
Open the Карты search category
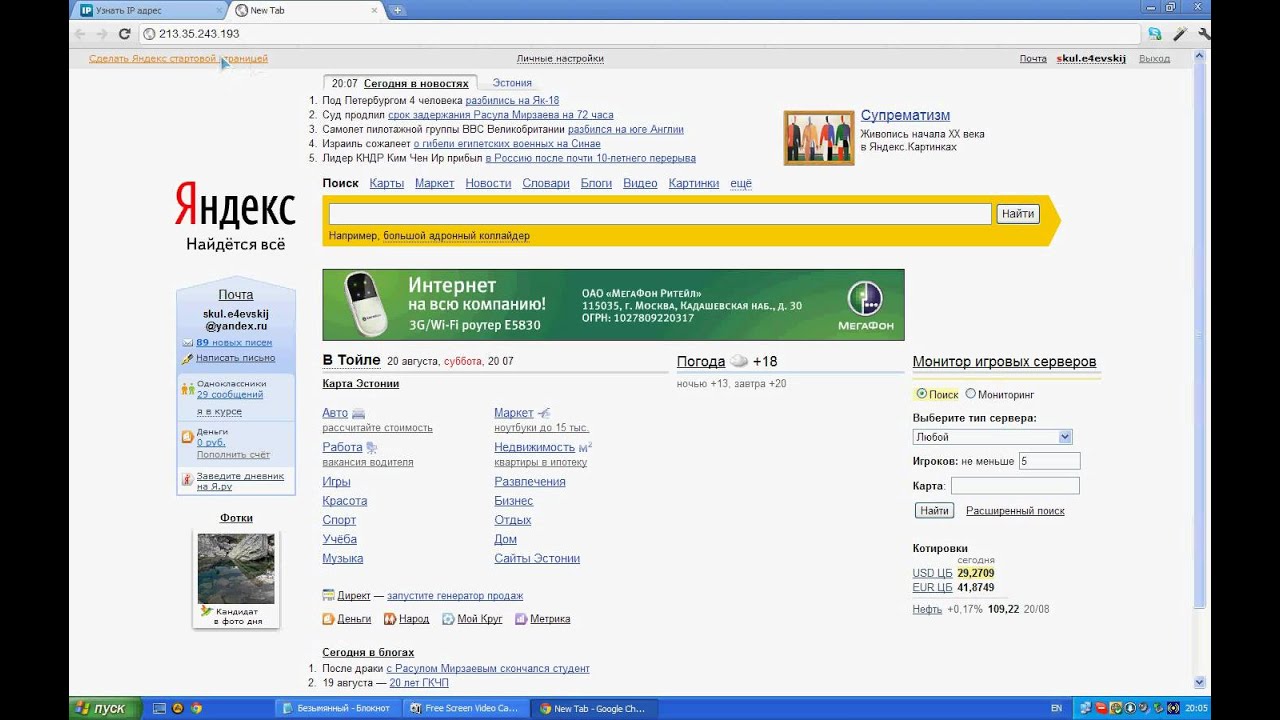coord(386,183)
